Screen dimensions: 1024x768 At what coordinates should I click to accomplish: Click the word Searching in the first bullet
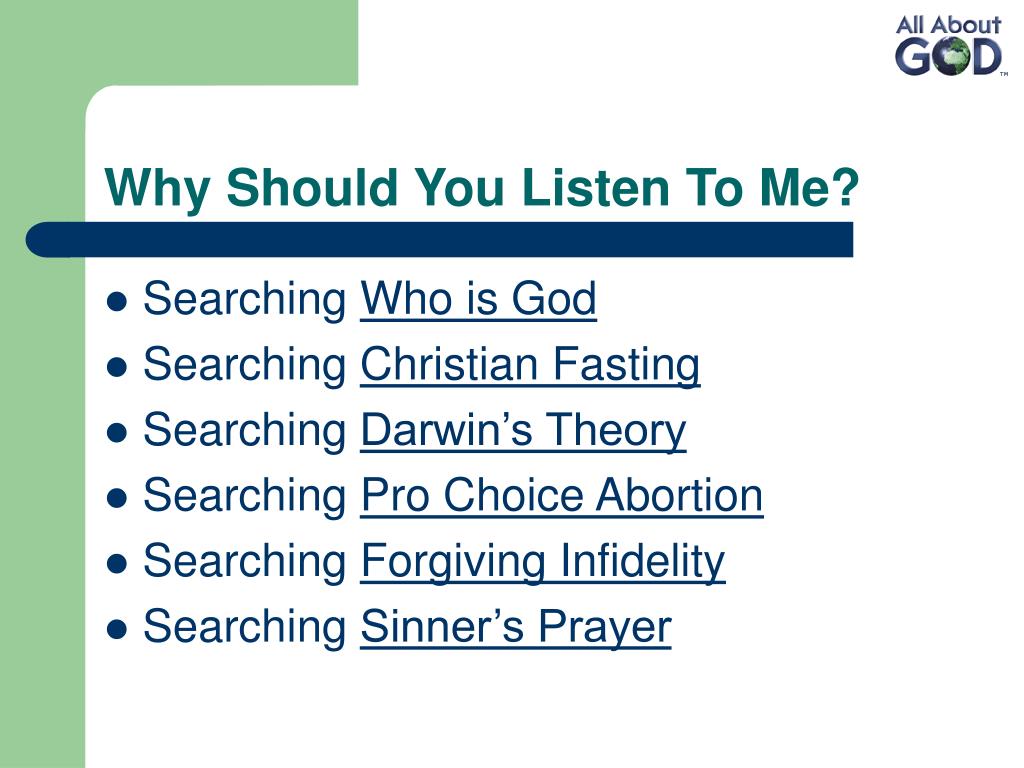coord(245,299)
